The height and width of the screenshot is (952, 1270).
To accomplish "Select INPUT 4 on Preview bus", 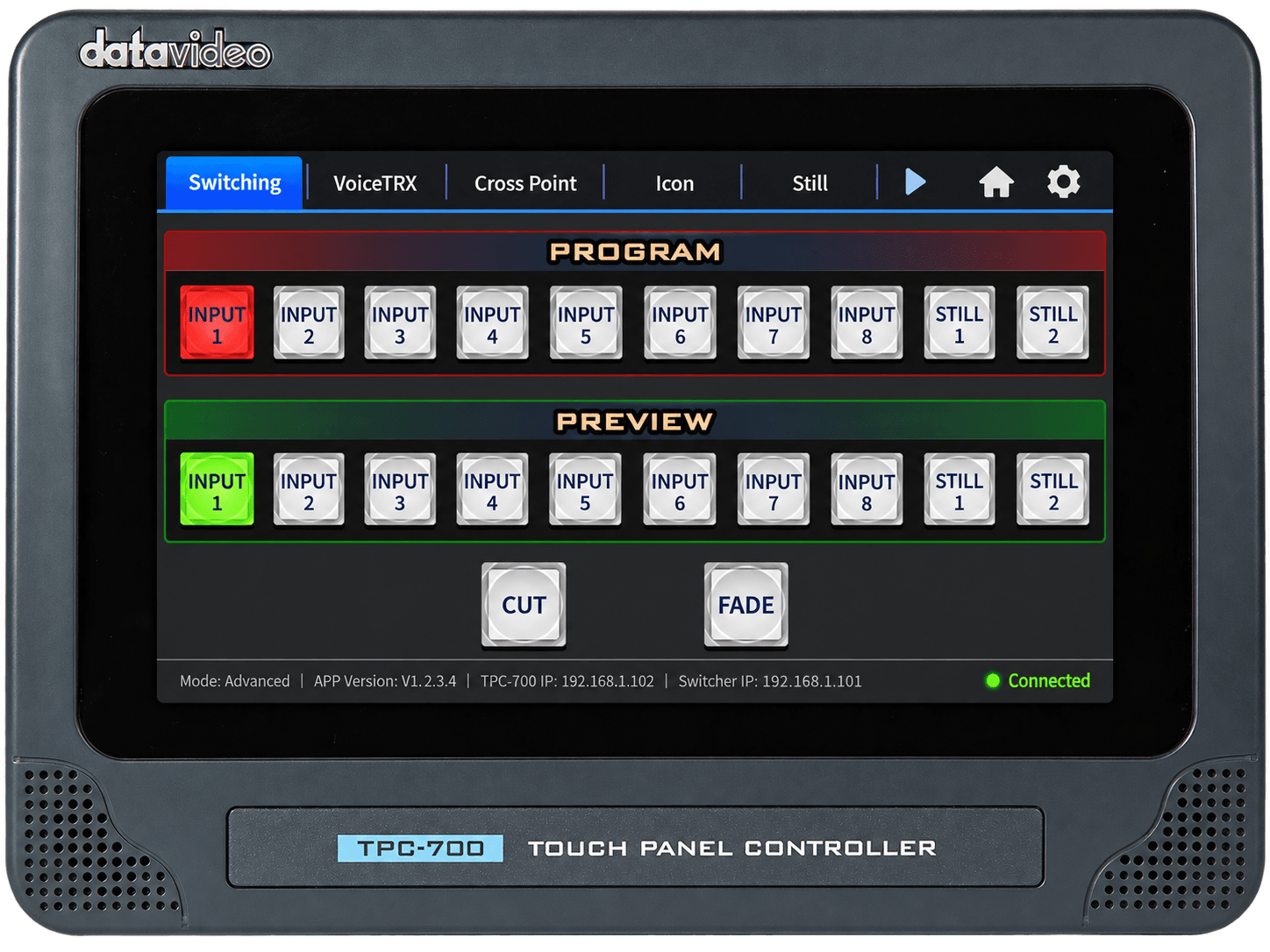I will click(492, 490).
